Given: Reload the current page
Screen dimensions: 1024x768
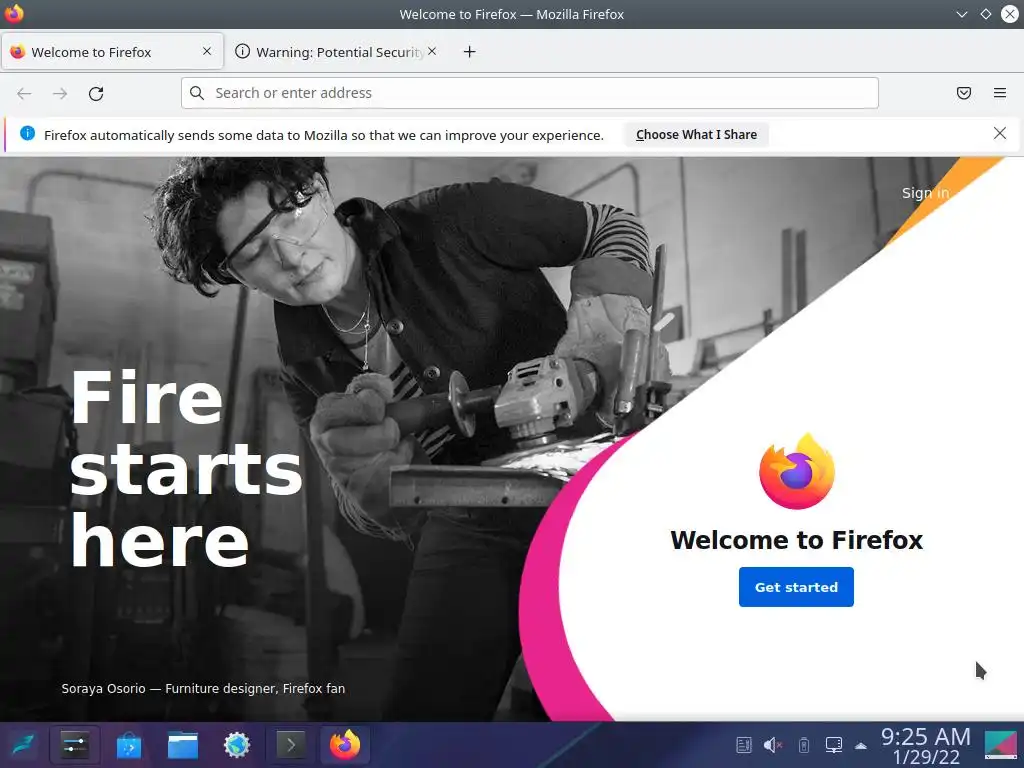Looking at the screenshot, I should coord(96,93).
